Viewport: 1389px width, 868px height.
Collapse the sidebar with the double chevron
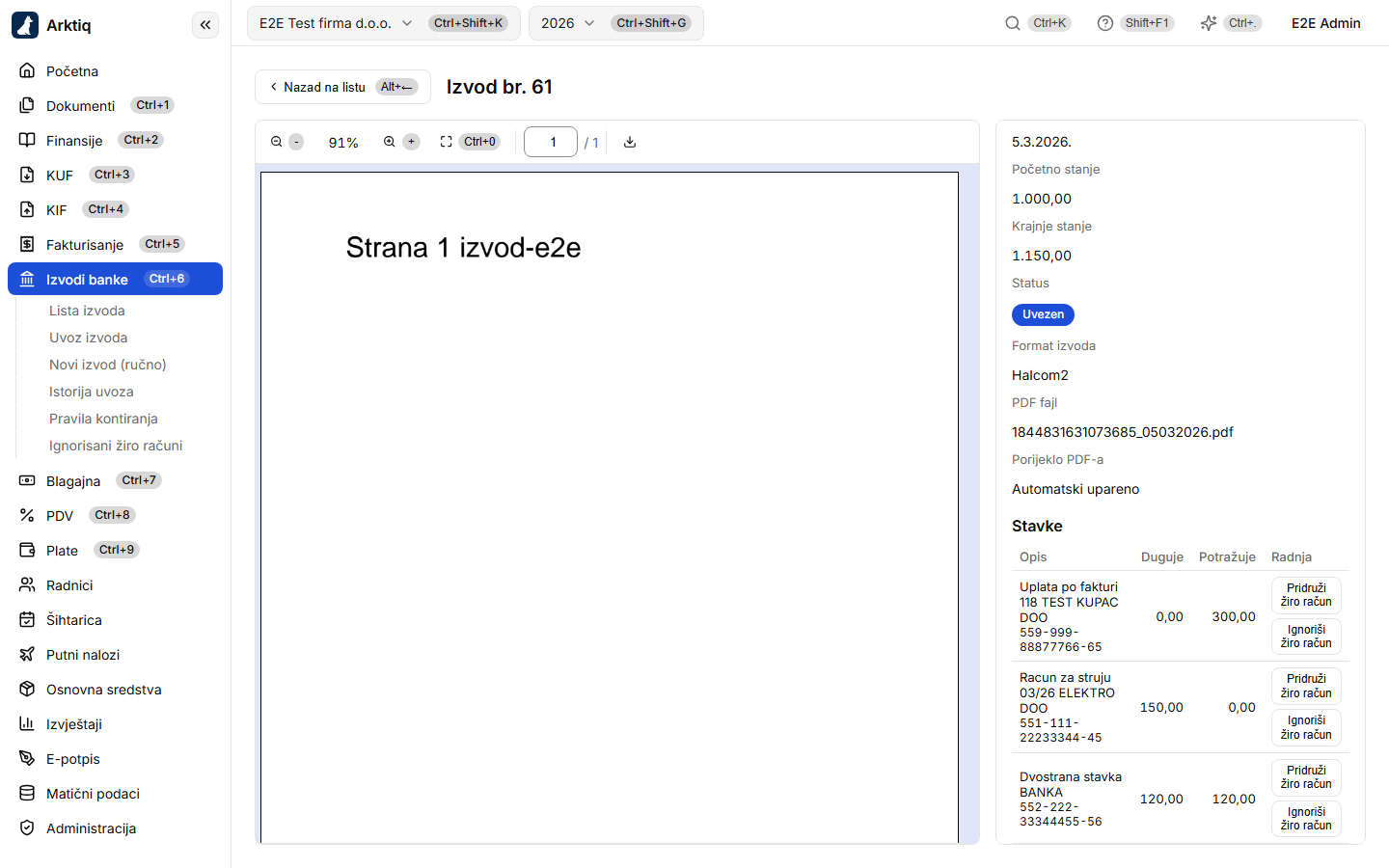[205, 25]
